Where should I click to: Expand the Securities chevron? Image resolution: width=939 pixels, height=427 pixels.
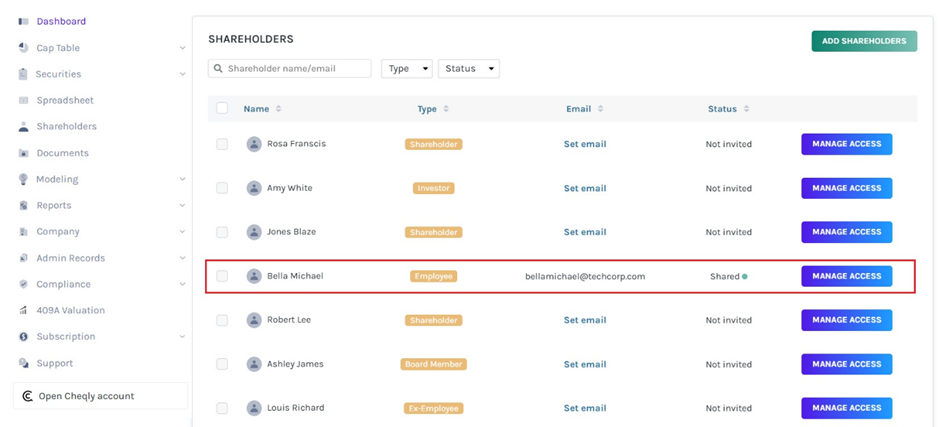tap(182, 74)
